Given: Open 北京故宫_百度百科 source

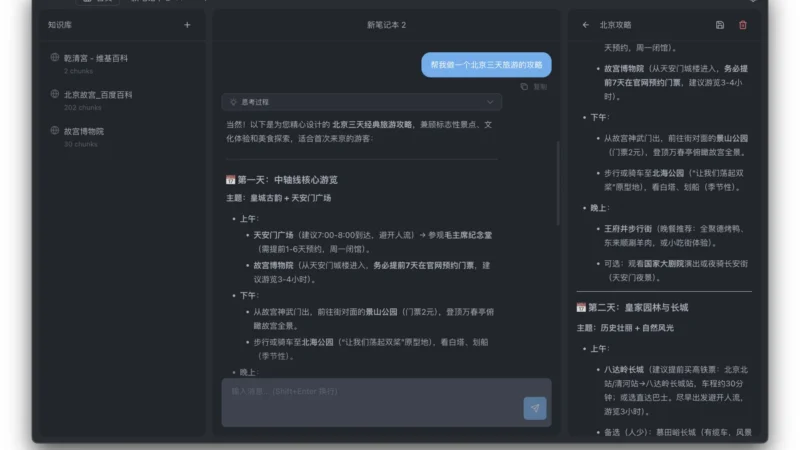Looking at the screenshot, I should 98,95.
